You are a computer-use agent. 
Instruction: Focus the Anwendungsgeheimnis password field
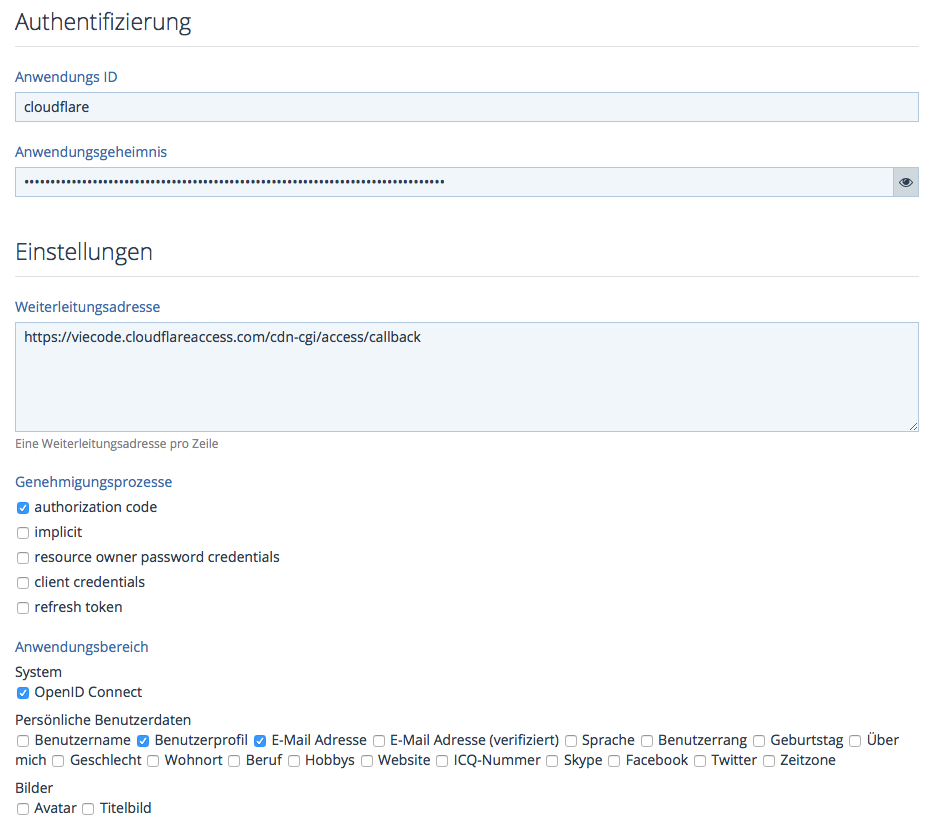point(453,182)
